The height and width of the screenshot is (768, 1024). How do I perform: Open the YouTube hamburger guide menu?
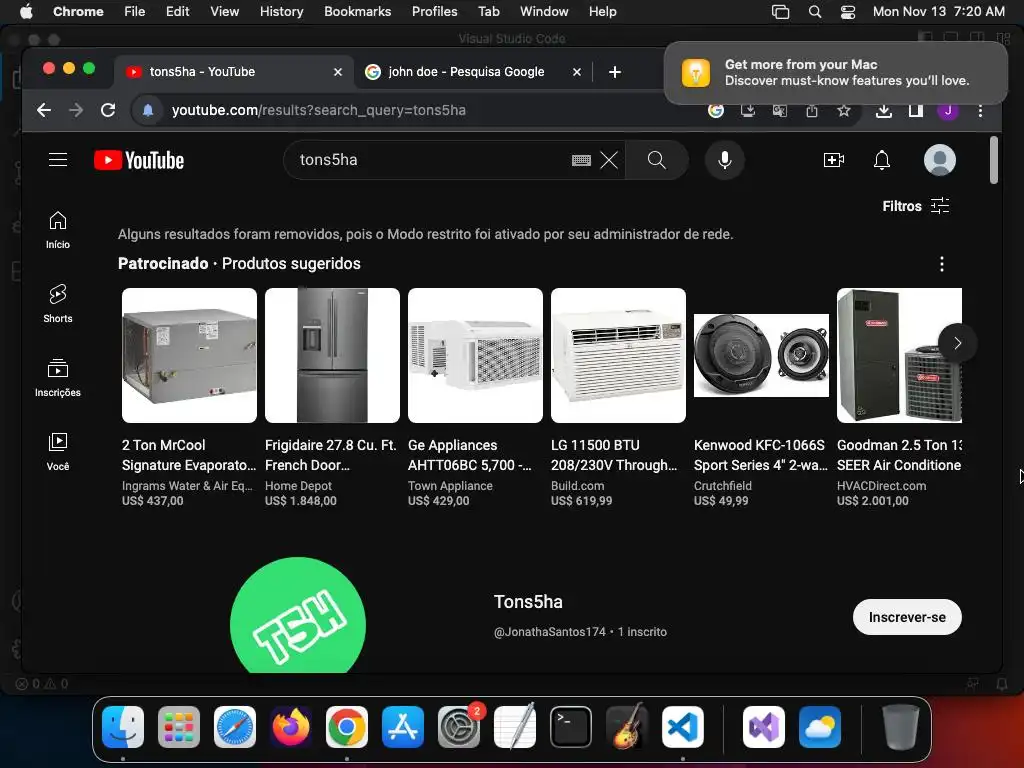point(58,160)
